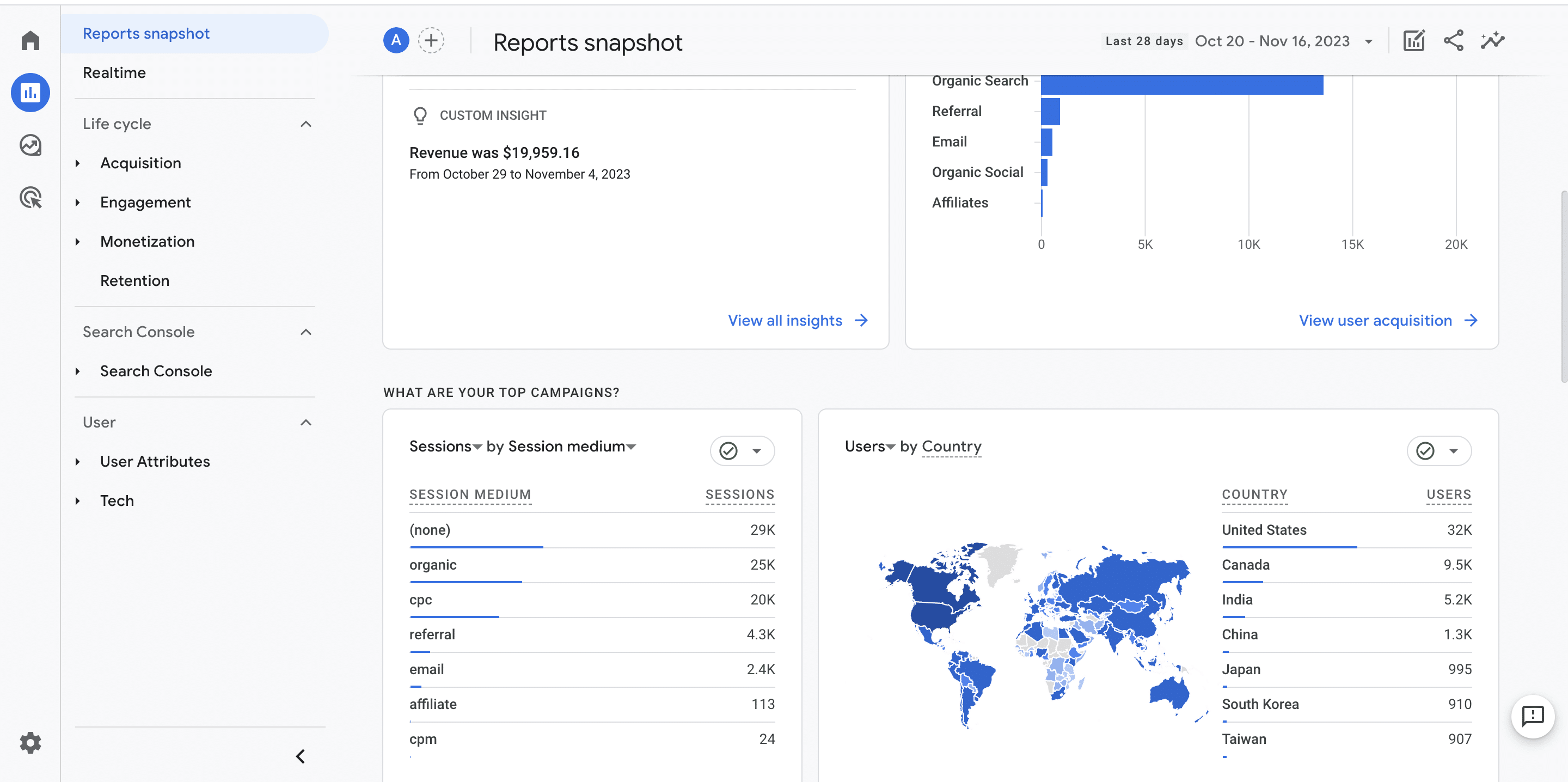Click the 'United States' country row
Viewport: 1568px width, 782px height.
pos(1346,530)
